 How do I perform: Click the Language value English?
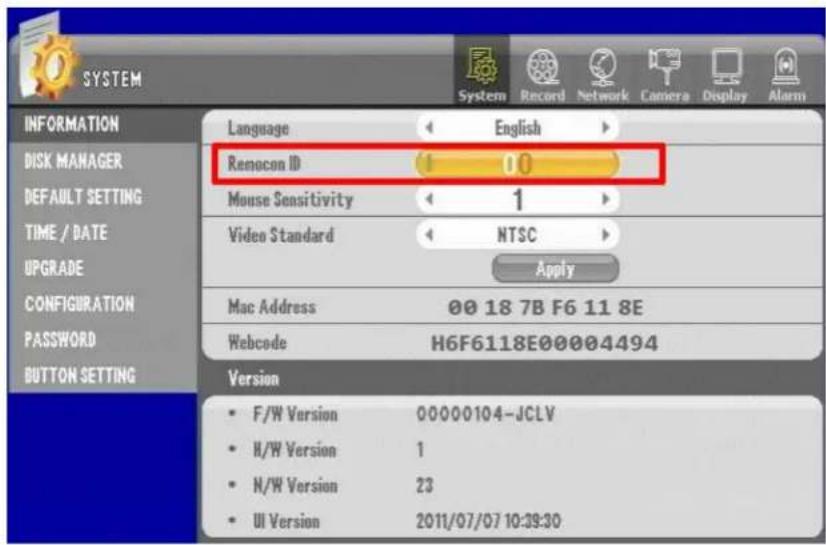[x=517, y=128]
